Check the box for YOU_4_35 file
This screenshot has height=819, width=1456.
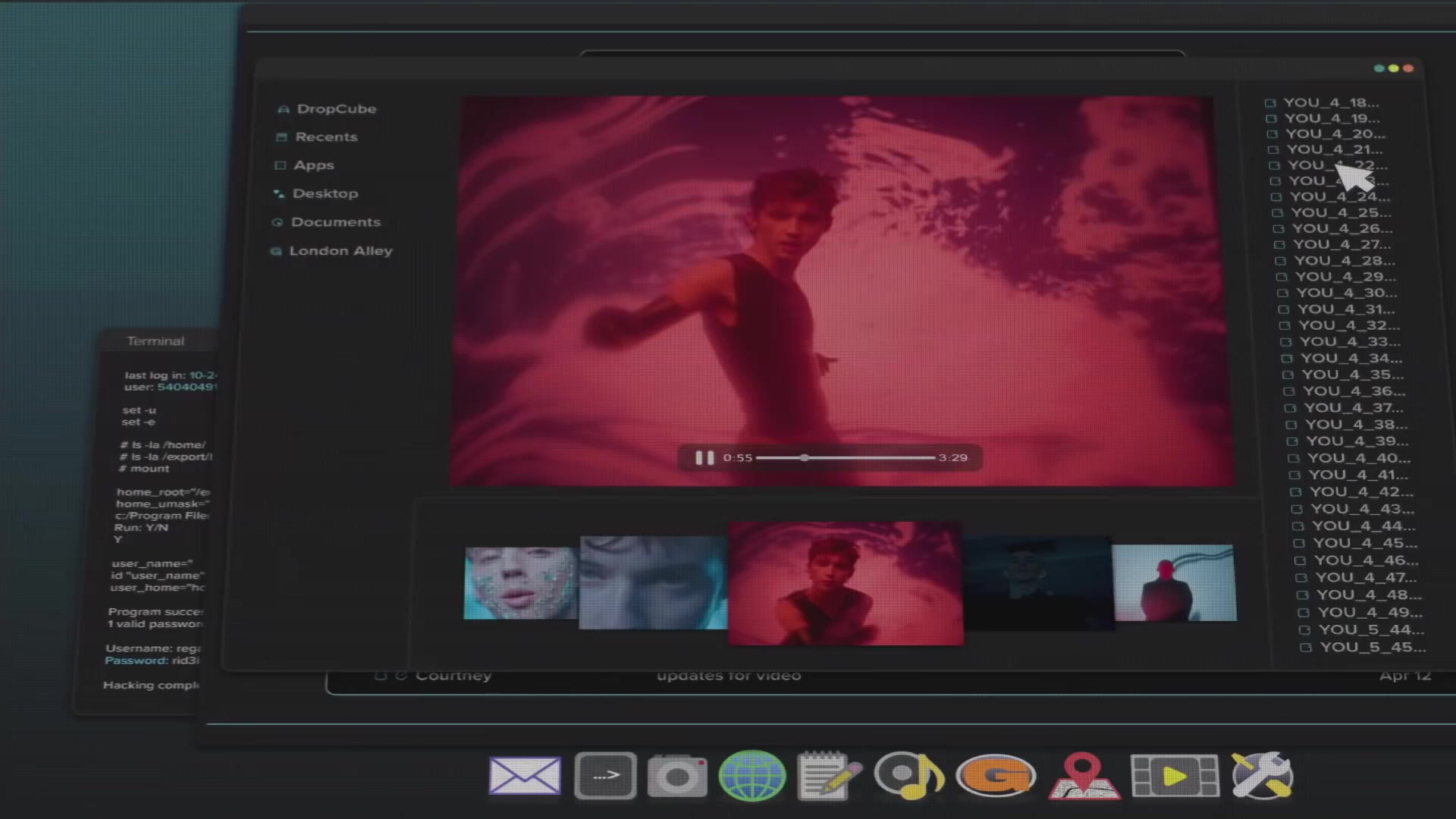tap(1288, 375)
